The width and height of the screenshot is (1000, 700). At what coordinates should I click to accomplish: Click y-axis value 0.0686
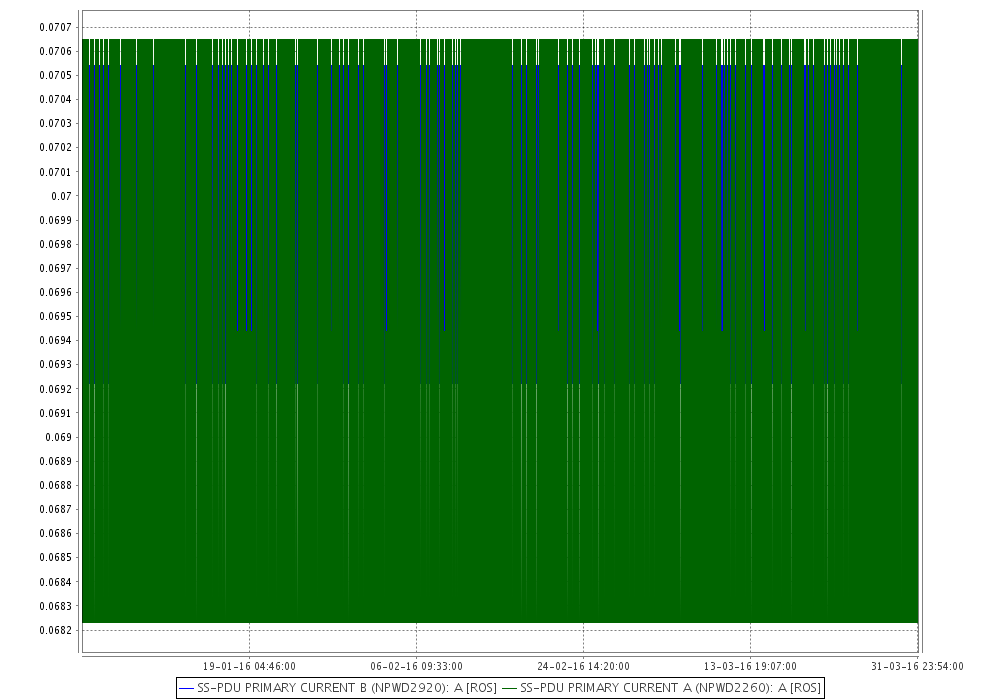pyautogui.click(x=55, y=534)
